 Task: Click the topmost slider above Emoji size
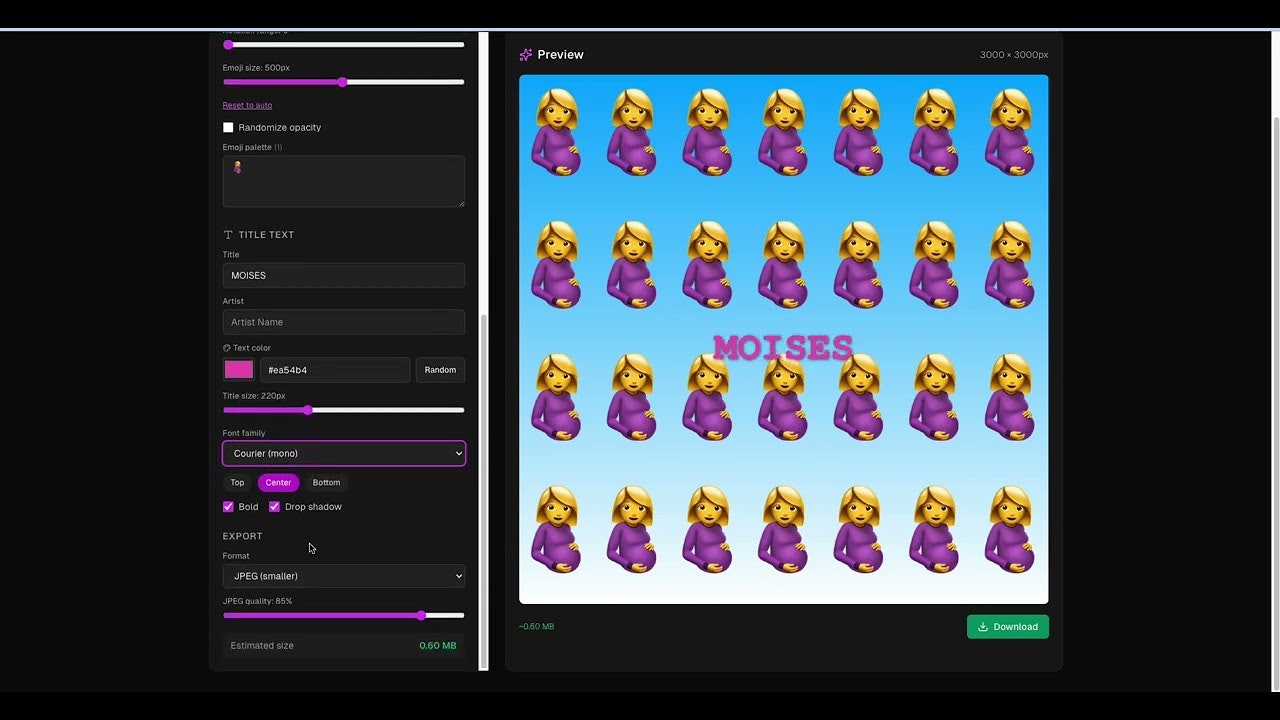(x=344, y=45)
